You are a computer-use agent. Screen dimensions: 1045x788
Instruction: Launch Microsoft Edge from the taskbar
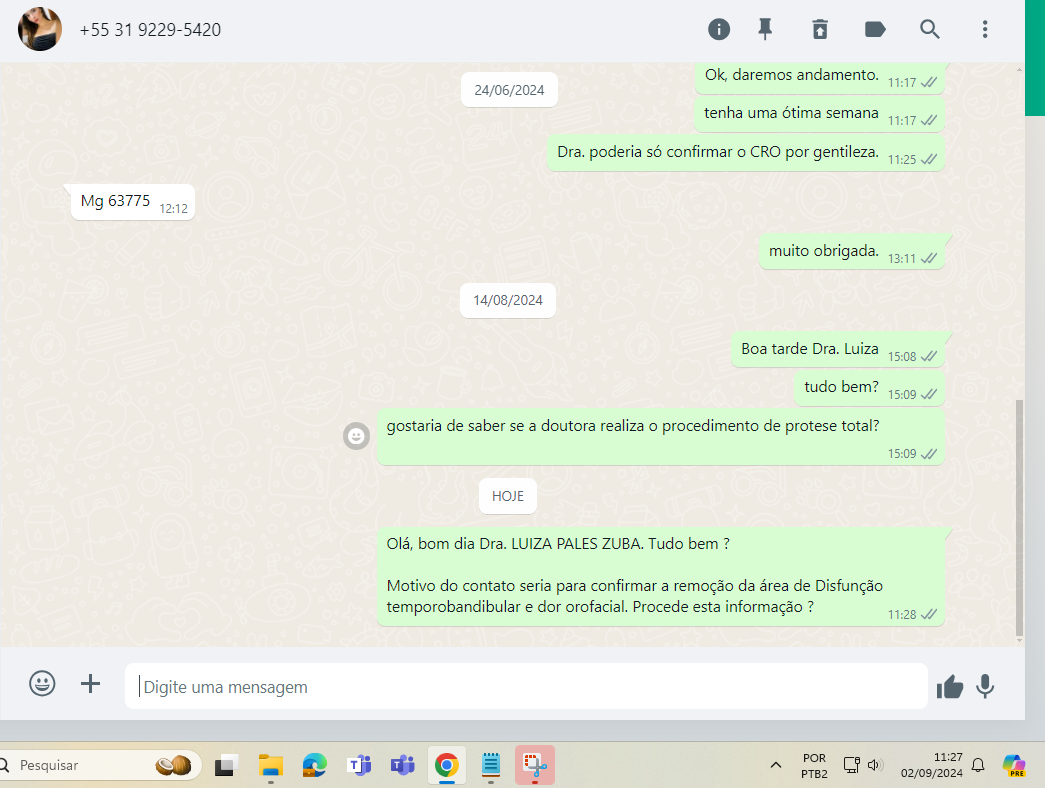315,765
